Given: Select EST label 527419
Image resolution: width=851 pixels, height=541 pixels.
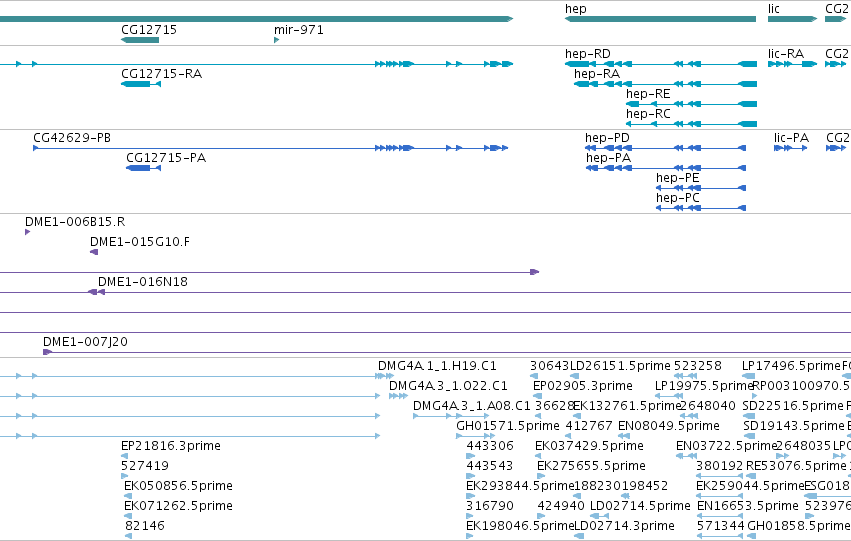Looking at the screenshot, I should click(x=145, y=466).
